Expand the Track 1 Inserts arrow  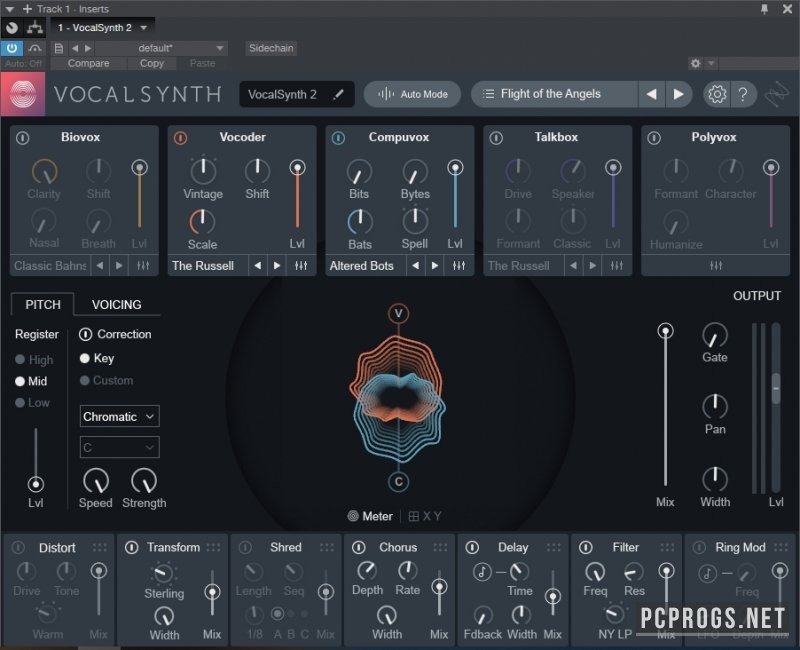click(x=10, y=9)
